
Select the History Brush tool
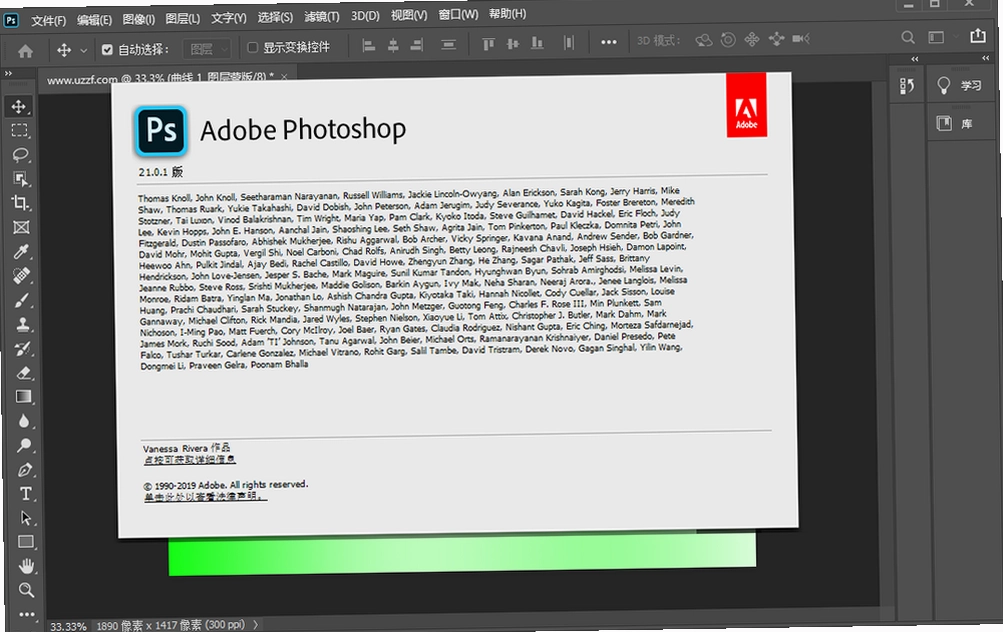(22, 349)
